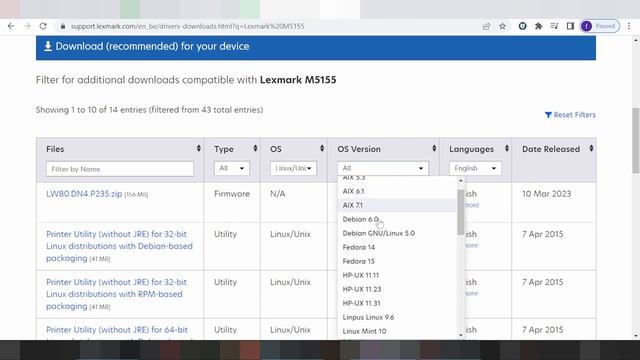Image resolution: width=640 pixels, height=360 pixels.
Task: Click dropdown list scroll down arrow
Action: [461, 335]
